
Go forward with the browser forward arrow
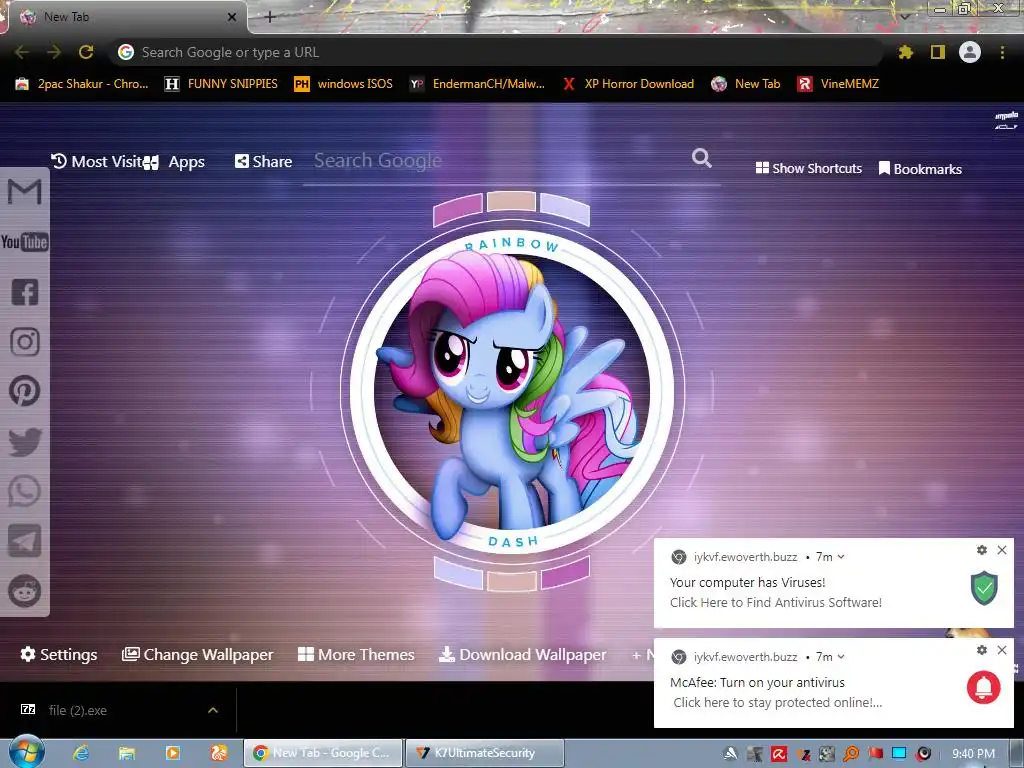pyautogui.click(x=54, y=52)
